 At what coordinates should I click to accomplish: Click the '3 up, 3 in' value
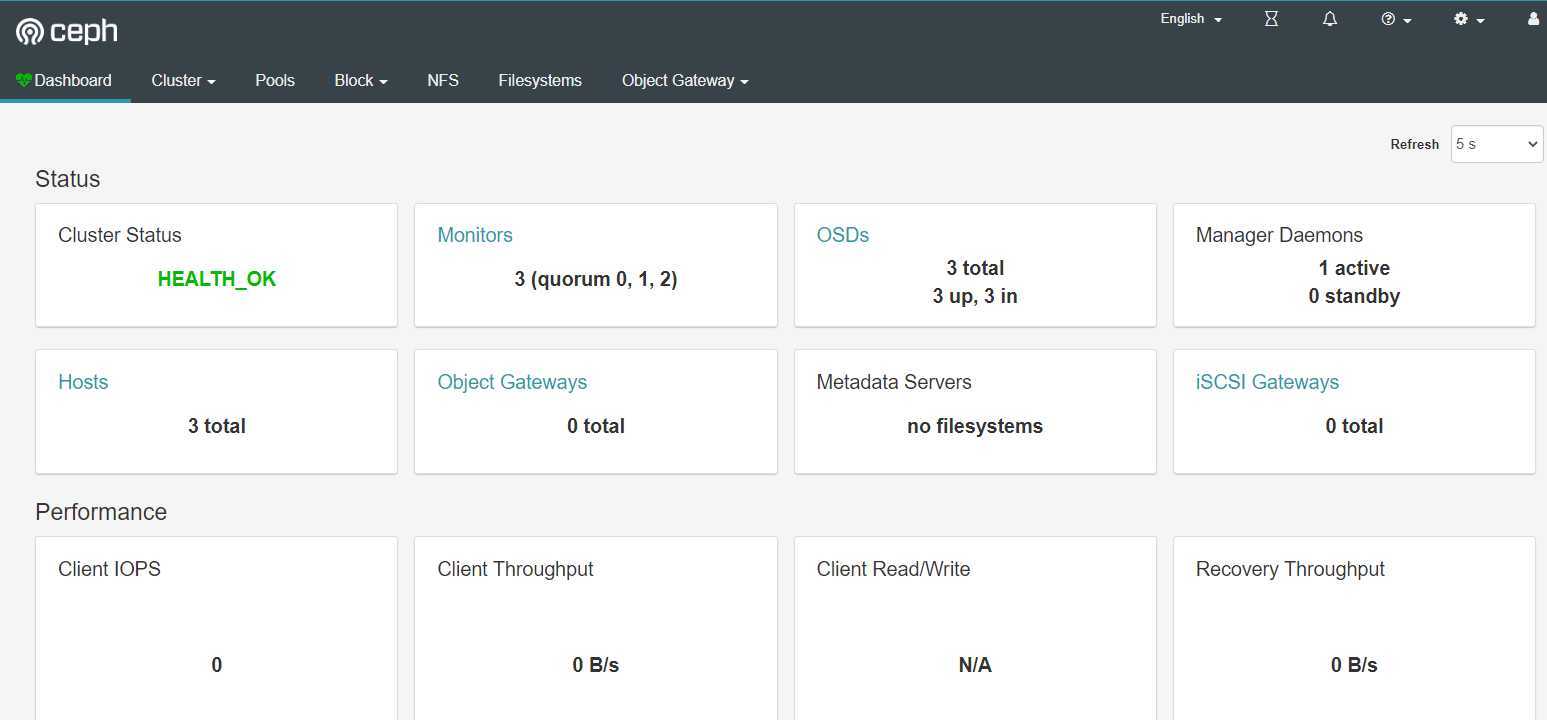click(x=975, y=296)
